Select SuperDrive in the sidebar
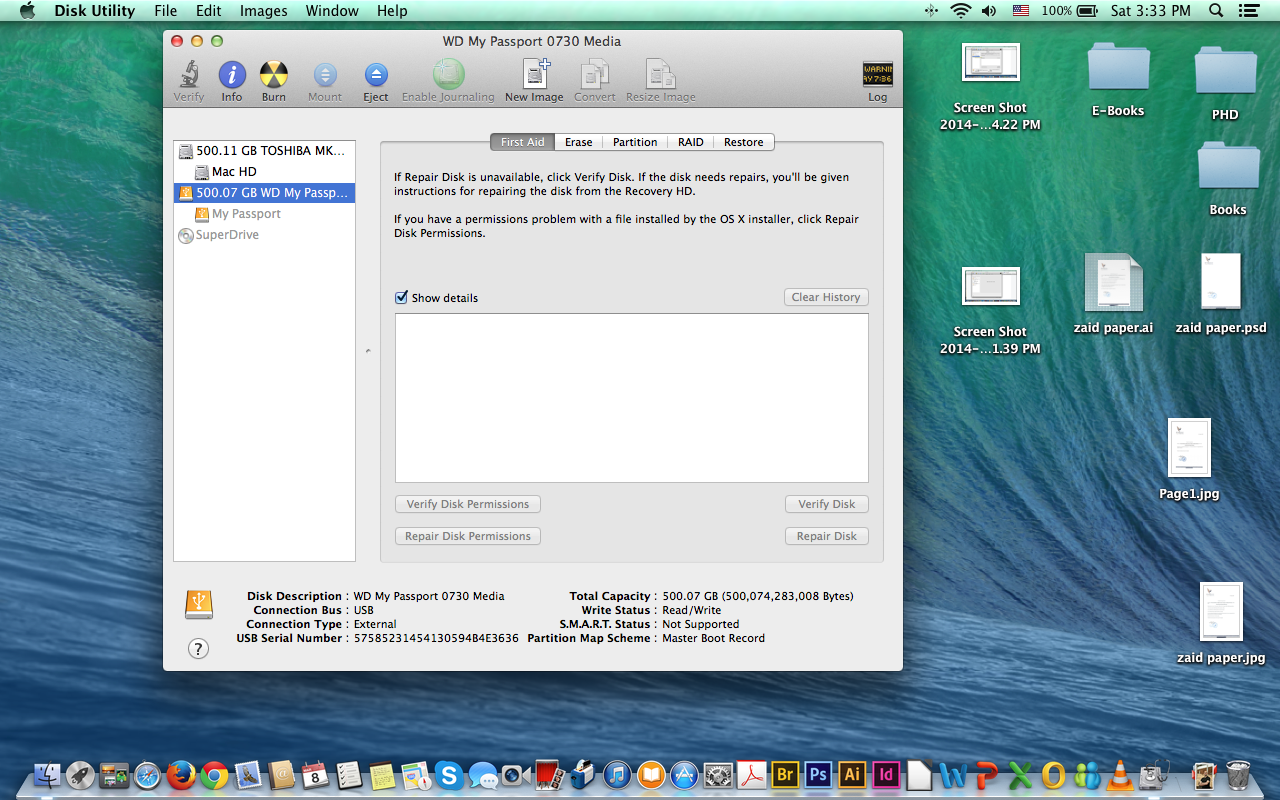This screenshot has width=1280, height=800. tap(264, 235)
